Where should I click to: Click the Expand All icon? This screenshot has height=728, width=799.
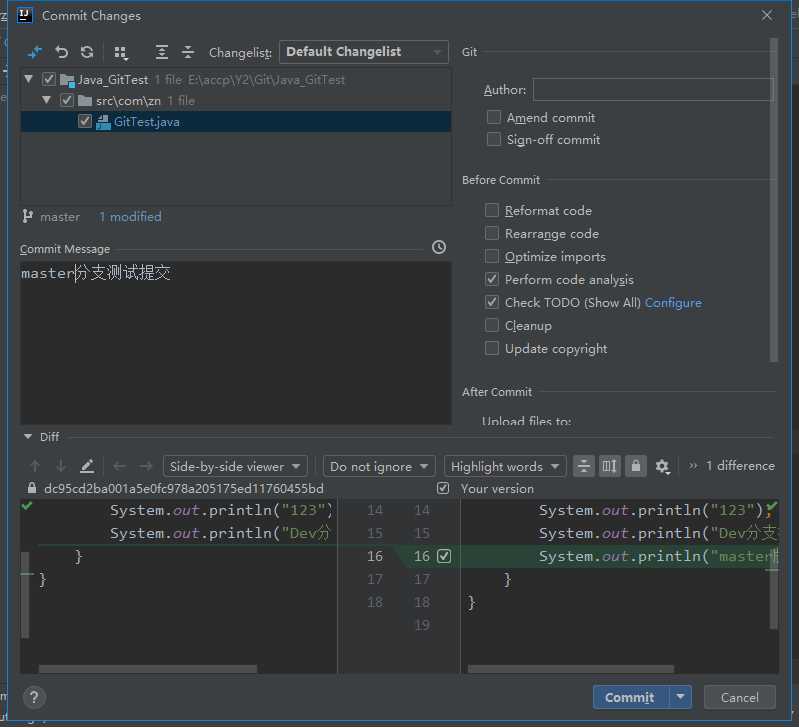(162, 52)
